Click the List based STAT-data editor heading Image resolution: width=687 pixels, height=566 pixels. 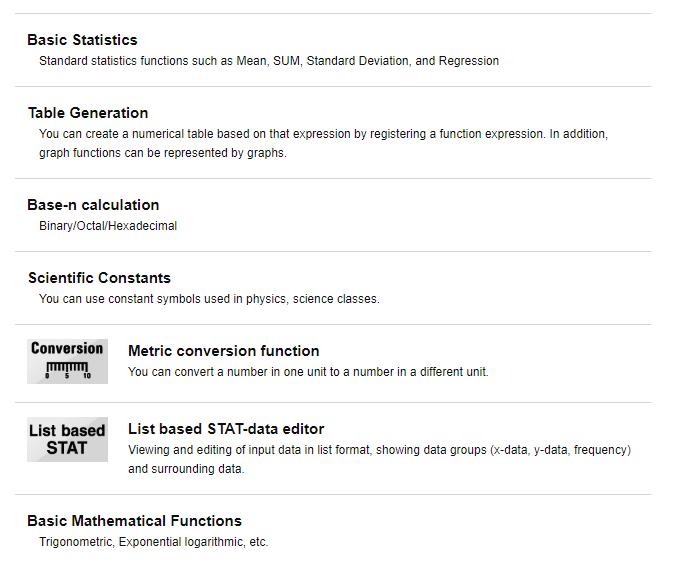pos(226,429)
